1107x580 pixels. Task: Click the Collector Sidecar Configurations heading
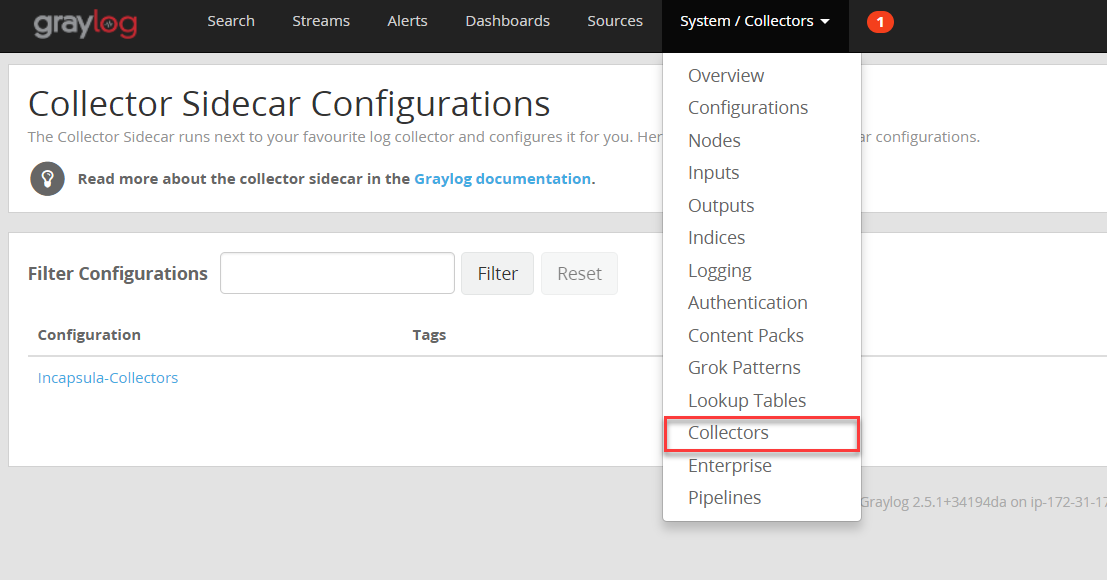click(x=289, y=104)
